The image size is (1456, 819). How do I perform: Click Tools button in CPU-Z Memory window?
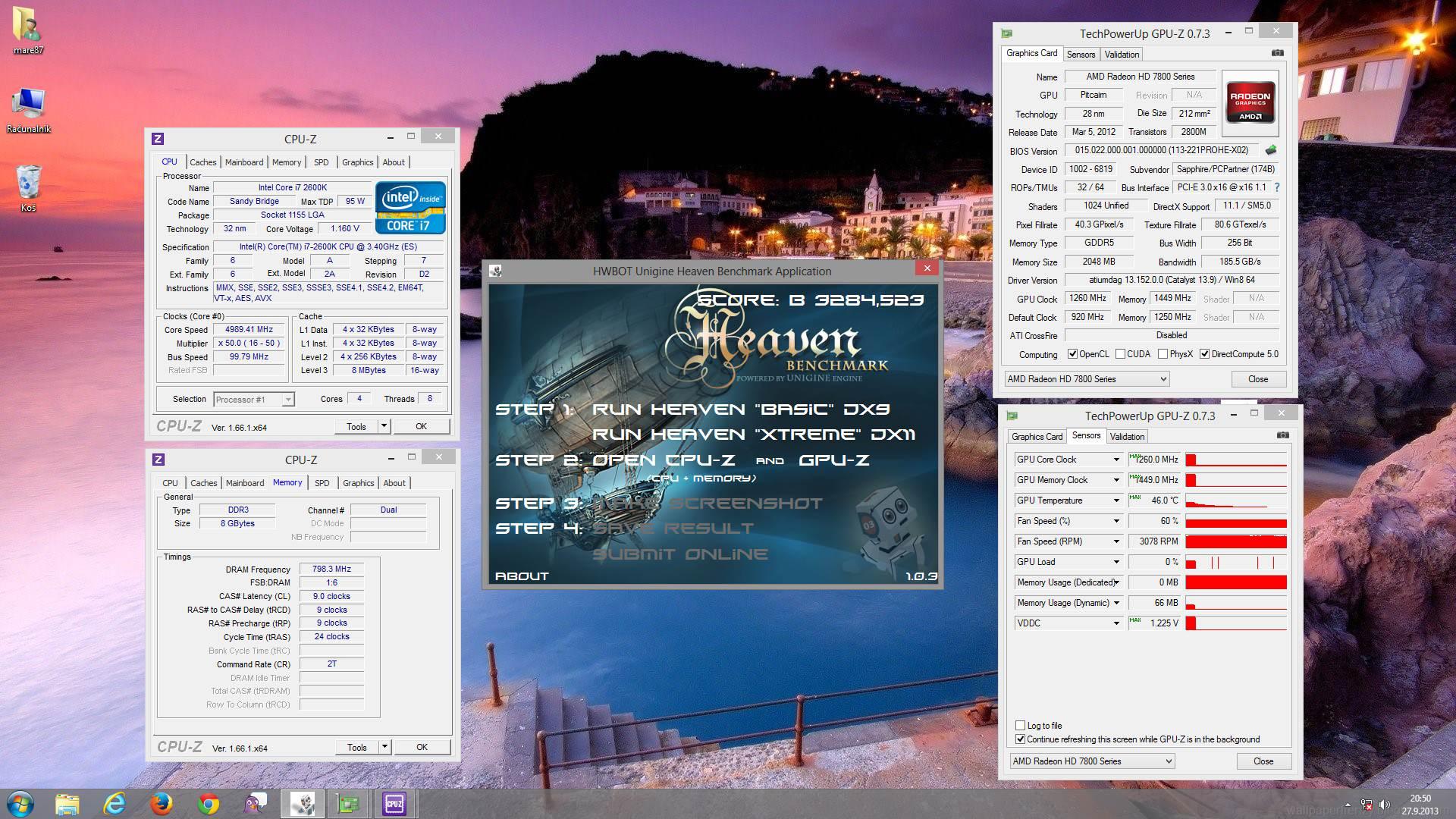pyautogui.click(x=357, y=747)
